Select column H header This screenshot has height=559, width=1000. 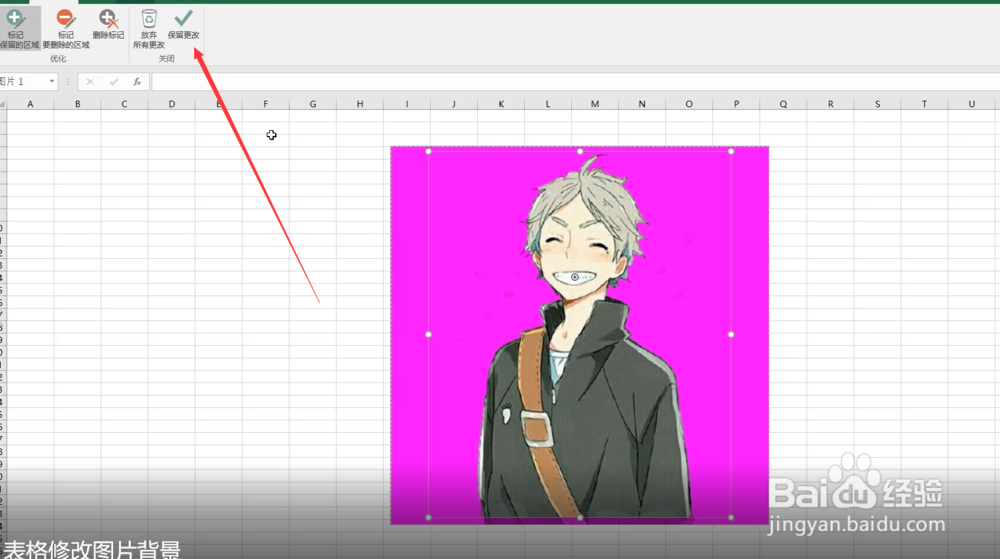click(x=360, y=104)
